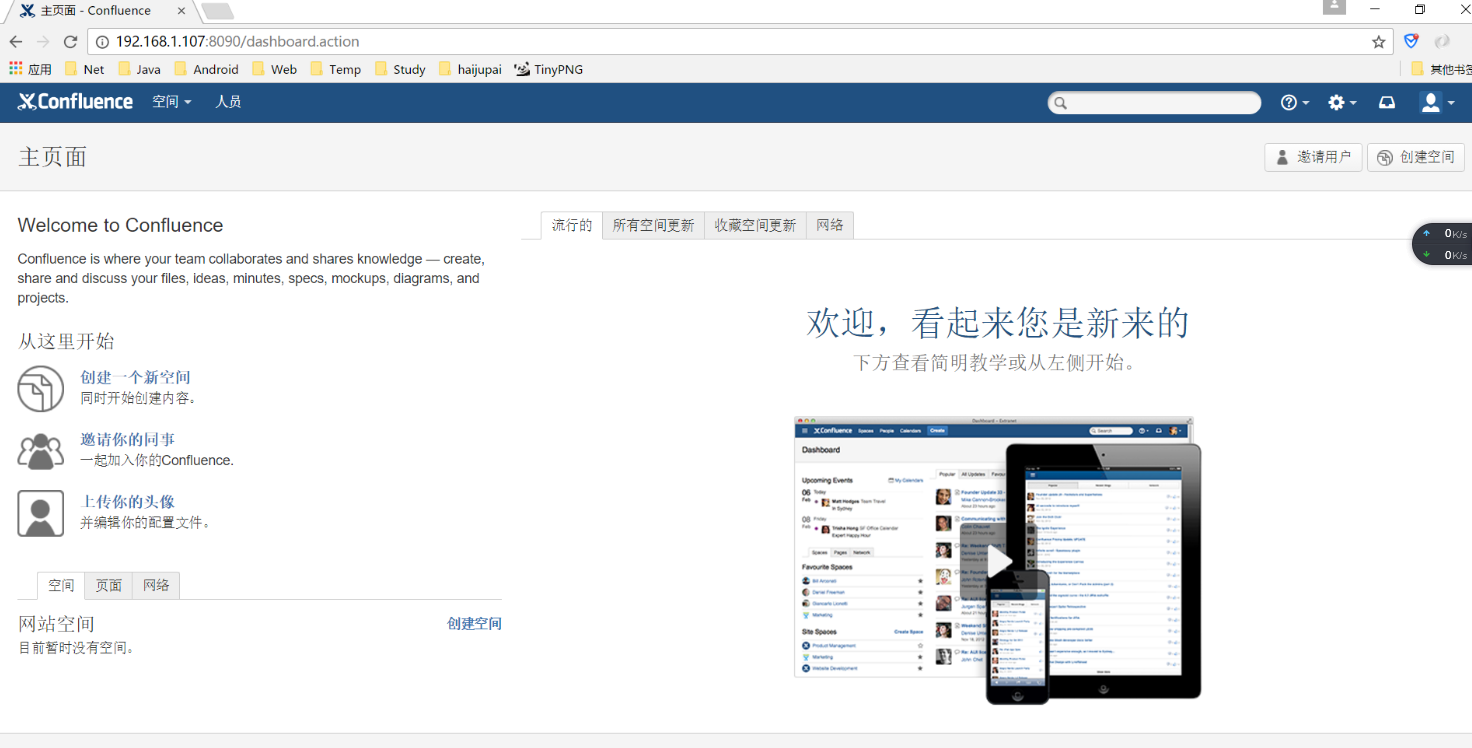Click the Welcome to Confluence heading
The width and height of the screenshot is (1472, 748).
click(120, 225)
